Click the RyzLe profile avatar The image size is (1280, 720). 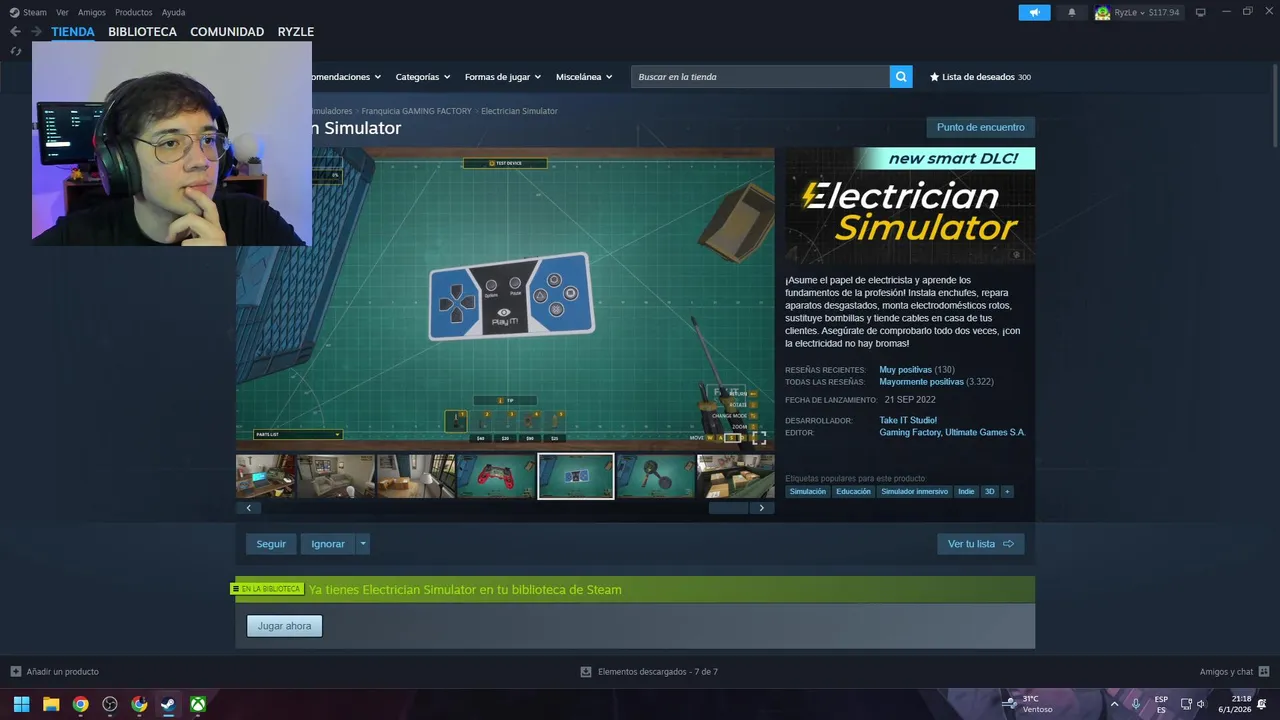pos(1102,12)
